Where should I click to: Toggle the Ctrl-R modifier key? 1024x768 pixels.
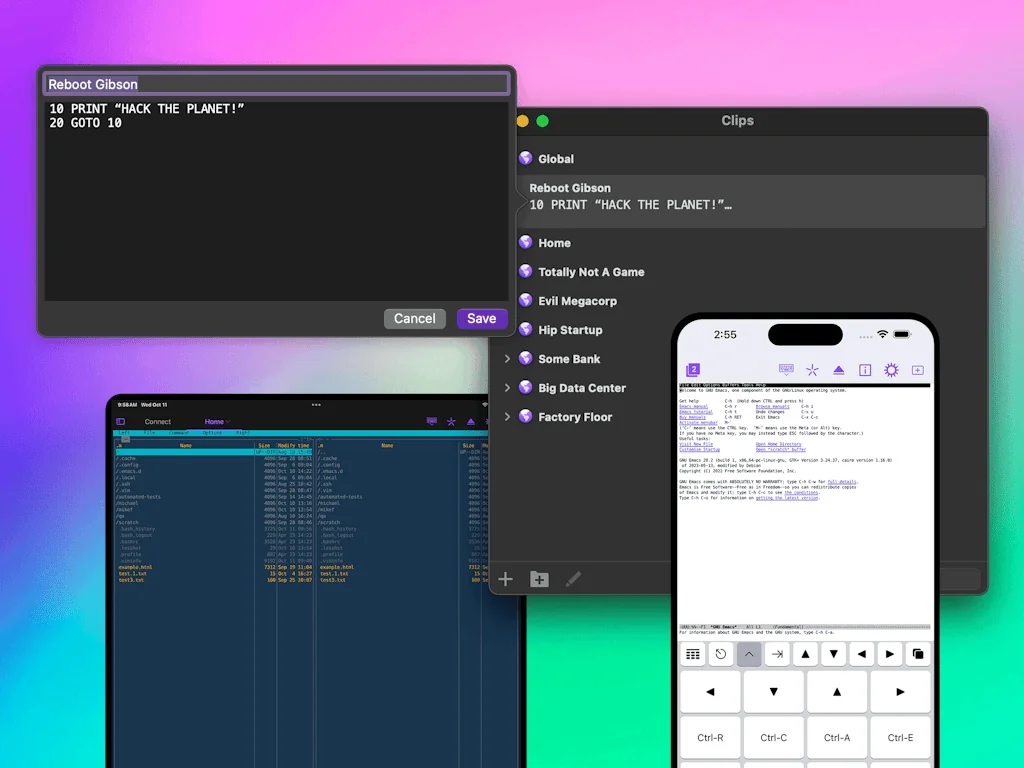(710, 737)
